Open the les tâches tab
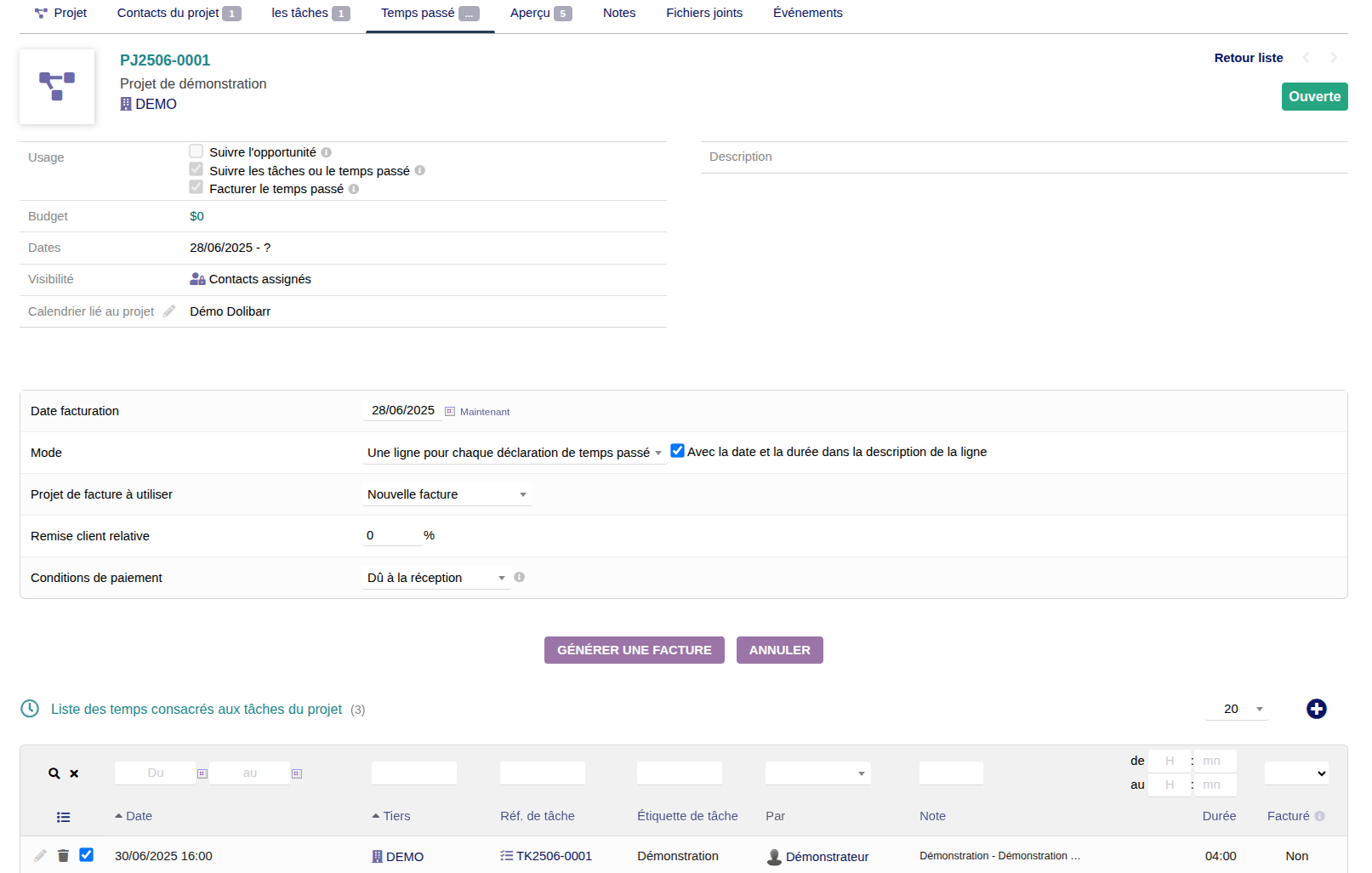Viewport: 1372px width, 873px height. [310, 13]
